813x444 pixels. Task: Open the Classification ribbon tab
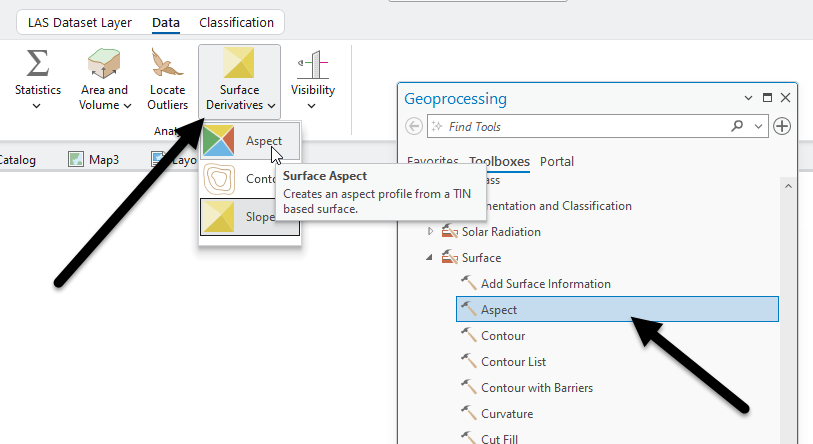pyautogui.click(x=236, y=23)
